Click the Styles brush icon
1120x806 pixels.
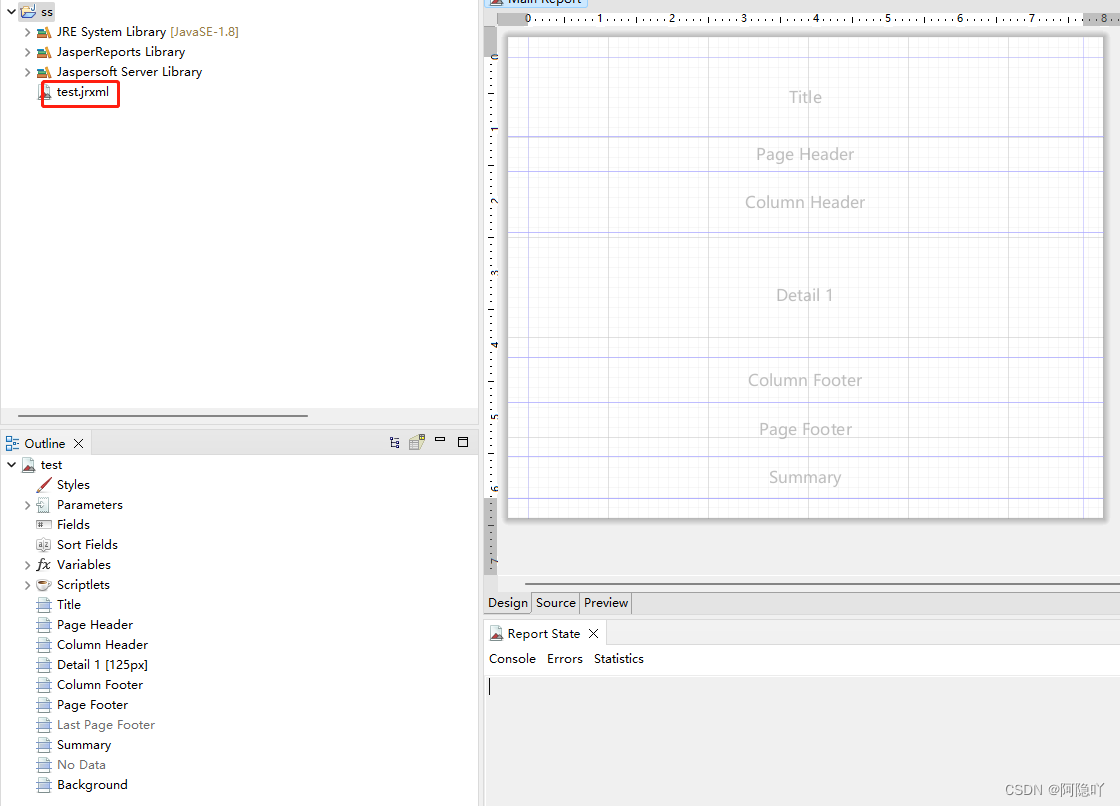coord(44,485)
